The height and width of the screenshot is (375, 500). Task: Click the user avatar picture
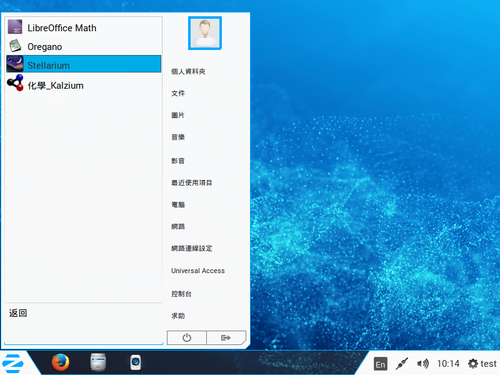point(205,33)
